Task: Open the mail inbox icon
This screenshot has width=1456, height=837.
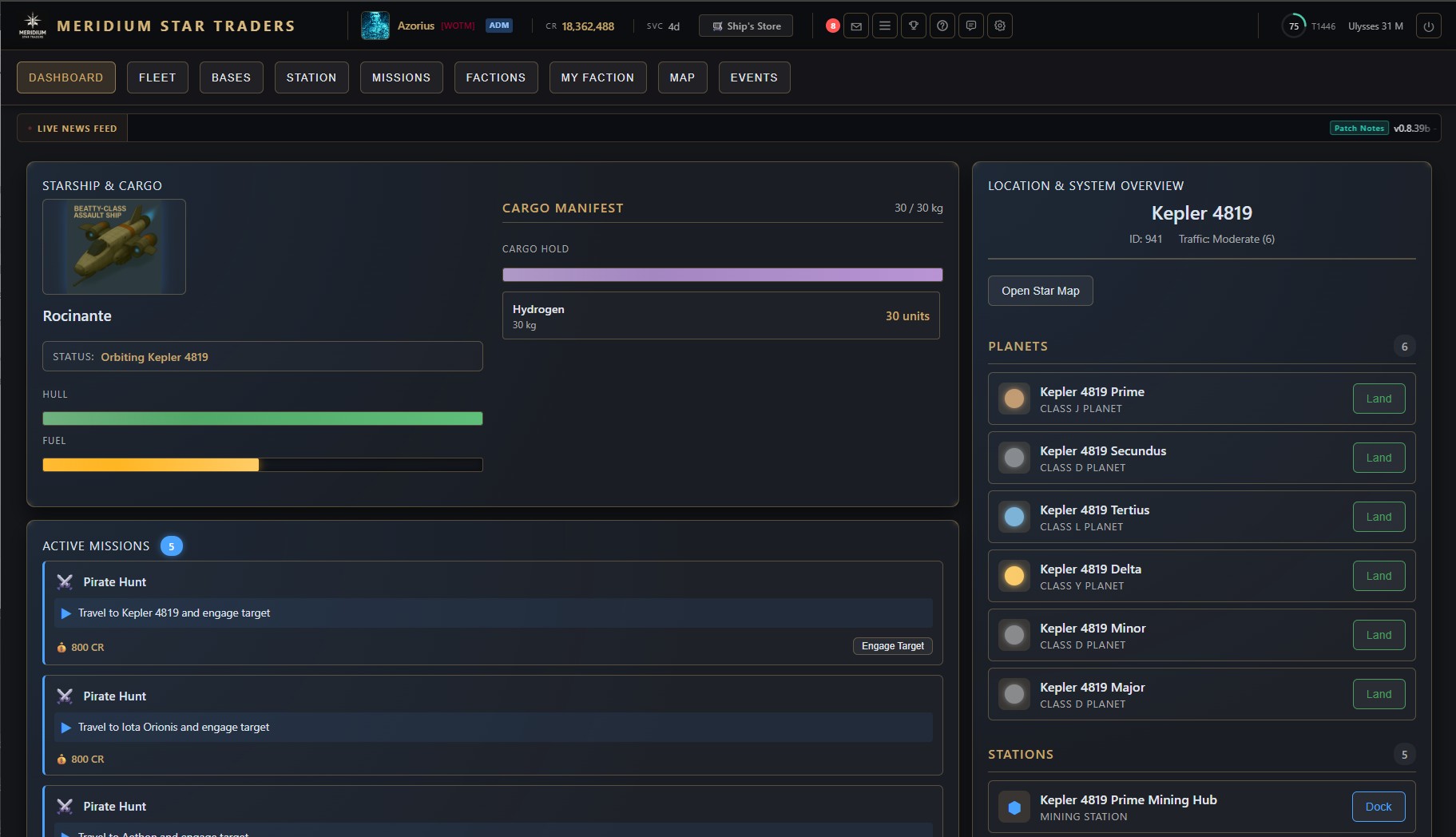Action: (855, 26)
